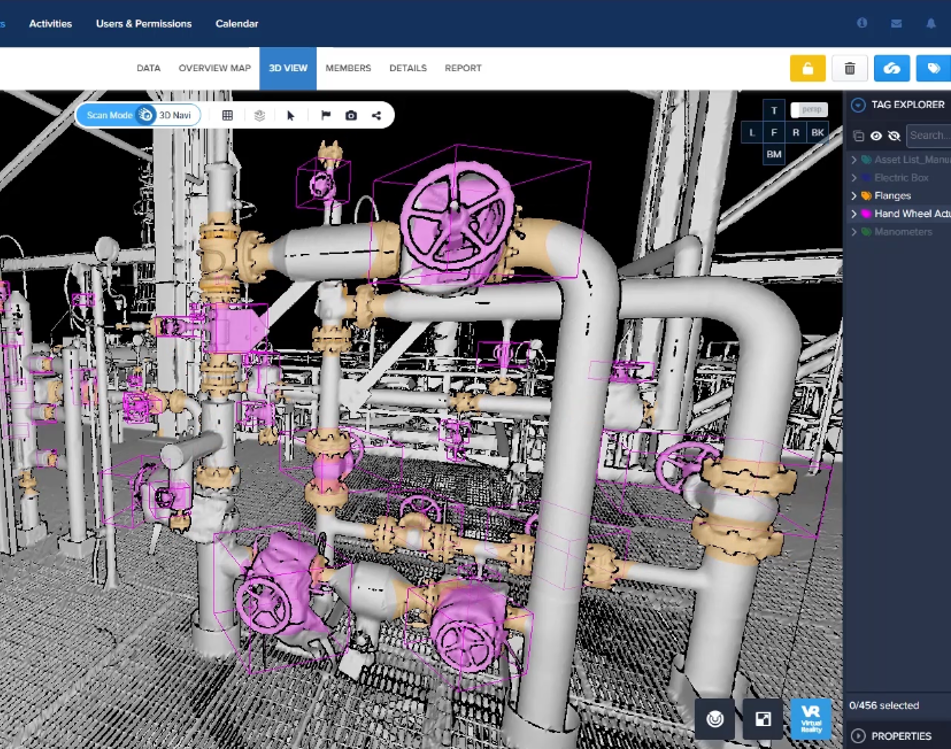Click the grid view icon in viewer toolbar

point(227,115)
